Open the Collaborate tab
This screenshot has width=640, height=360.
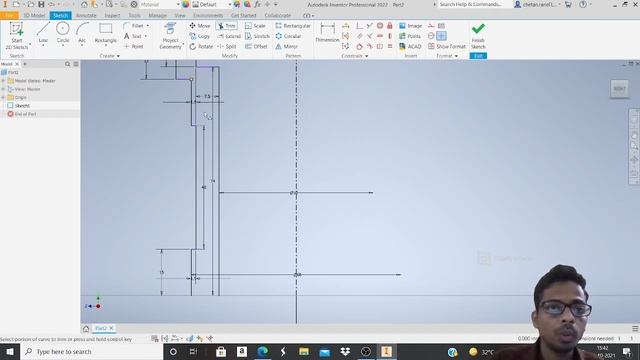pyautogui.click(x=278, y=16)
